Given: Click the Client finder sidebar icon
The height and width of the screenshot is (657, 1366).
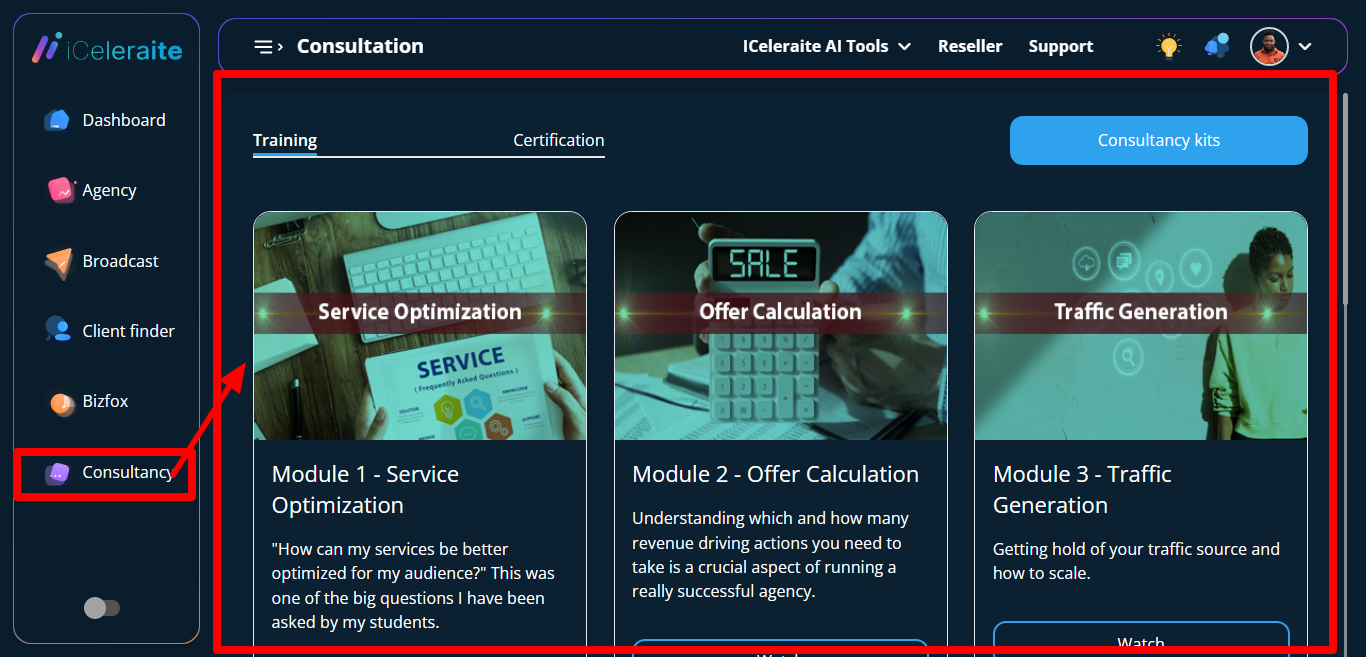Looking at the screenshot, I should point(57,330).
